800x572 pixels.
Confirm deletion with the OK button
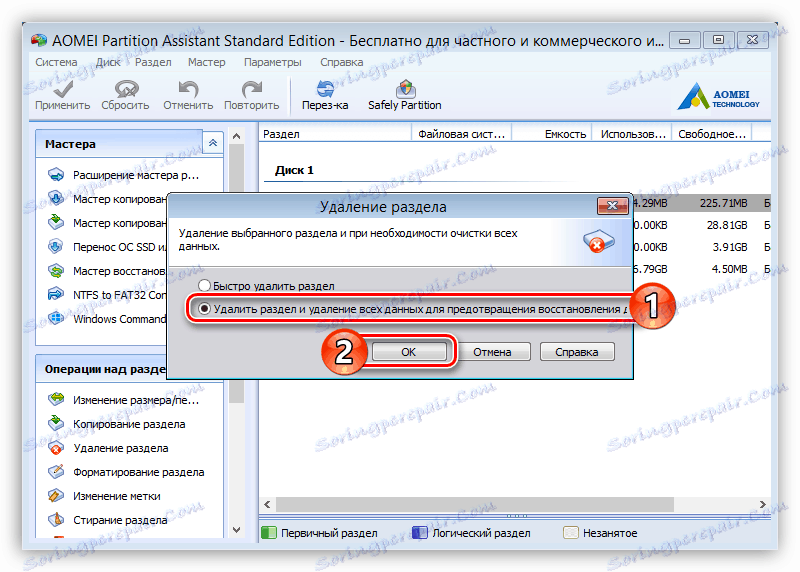[x=409, y=352]
